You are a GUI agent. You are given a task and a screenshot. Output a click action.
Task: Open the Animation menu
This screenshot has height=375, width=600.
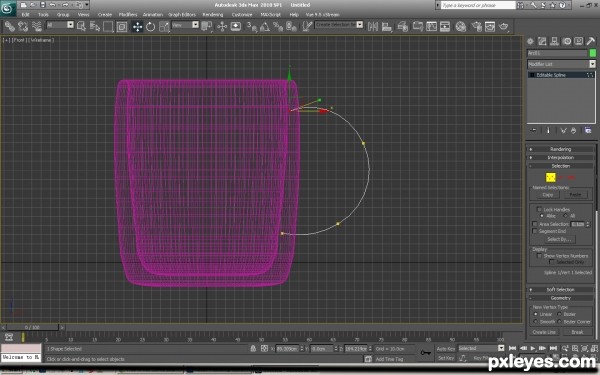click(x=153, y=15)
